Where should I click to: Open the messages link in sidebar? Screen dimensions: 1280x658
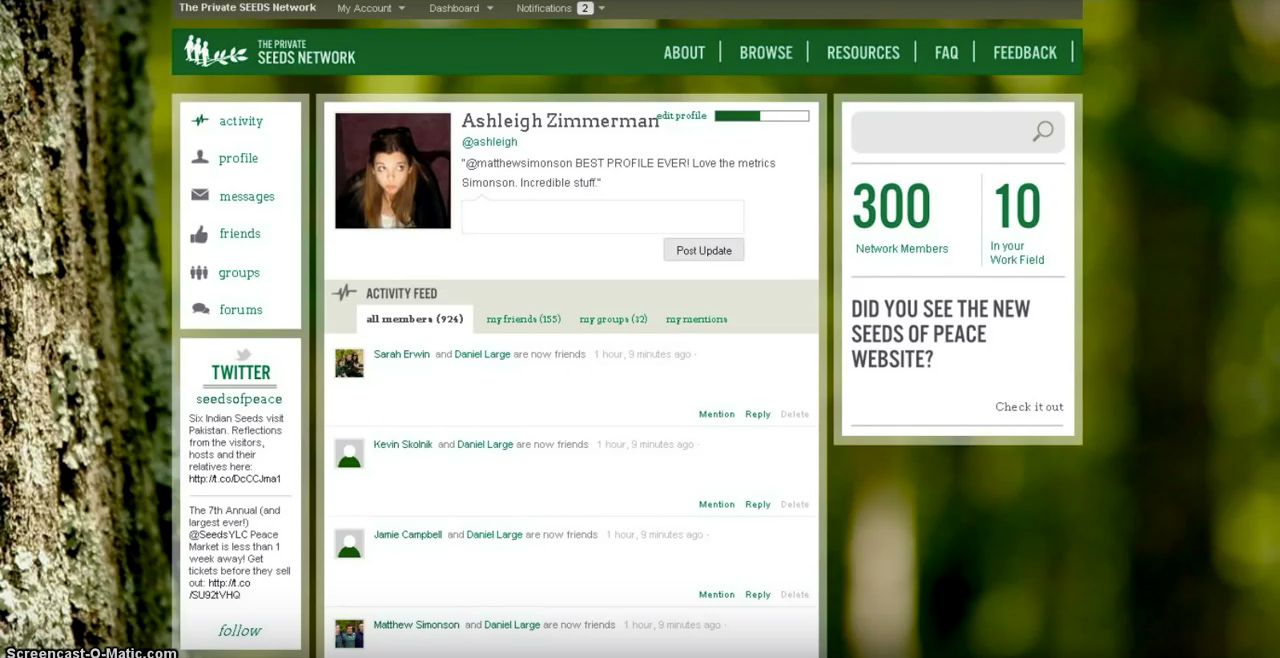[x=247, y=196]
